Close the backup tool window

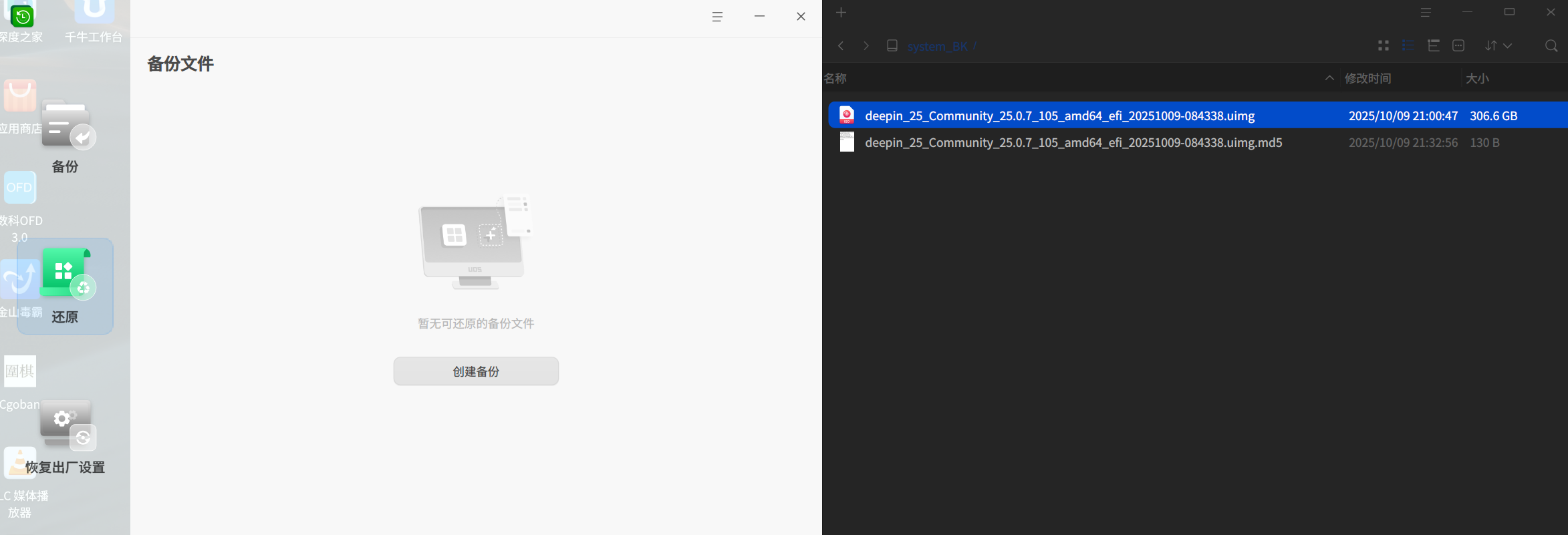pyautogui.click(x=801, y=16)
